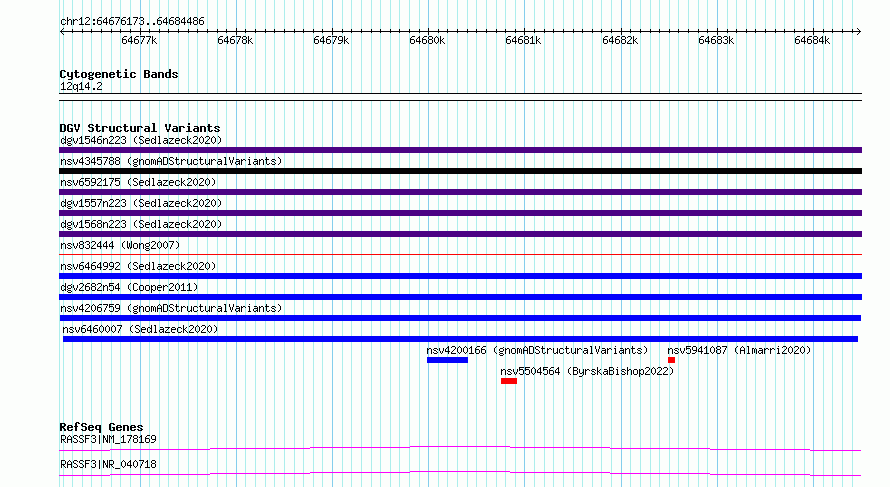Image resolution: width=890 pixels, height=487 pixels.
Task: Click the short blue bar under nsv4200166
Action: (x=447, y=360)
